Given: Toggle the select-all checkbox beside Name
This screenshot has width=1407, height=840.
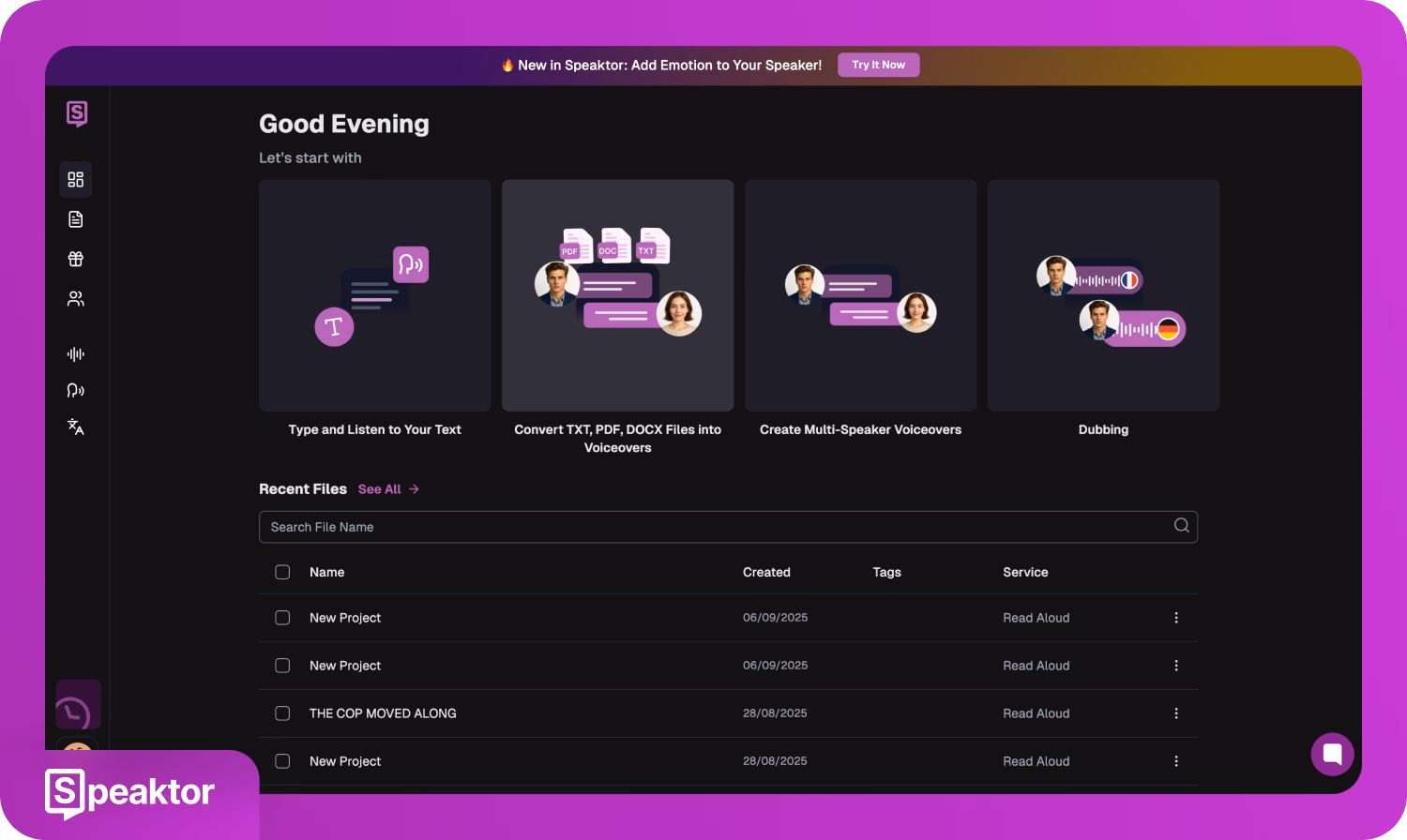Looking at the screenshot, I should [282, 572].
